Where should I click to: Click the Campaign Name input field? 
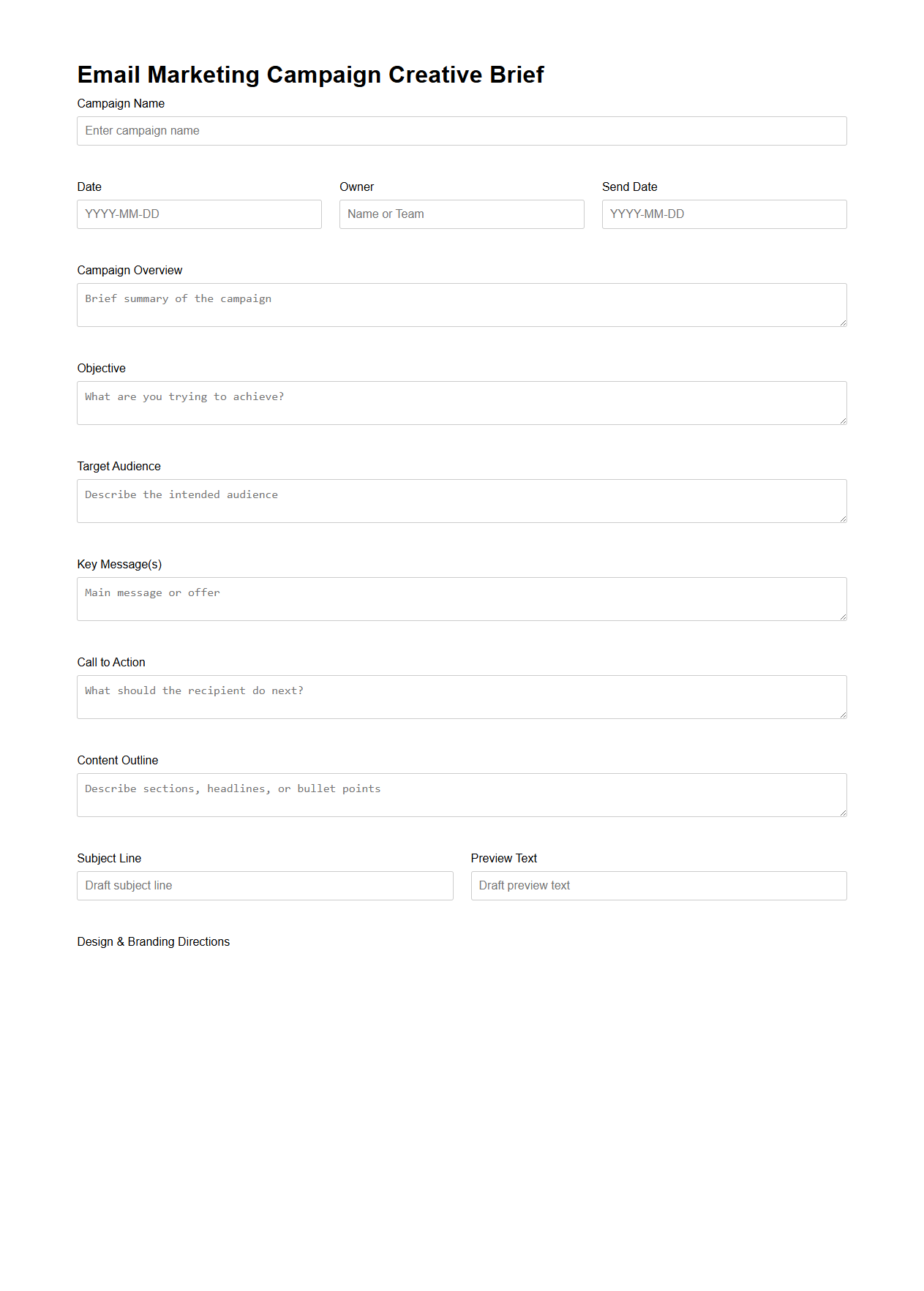461,131
